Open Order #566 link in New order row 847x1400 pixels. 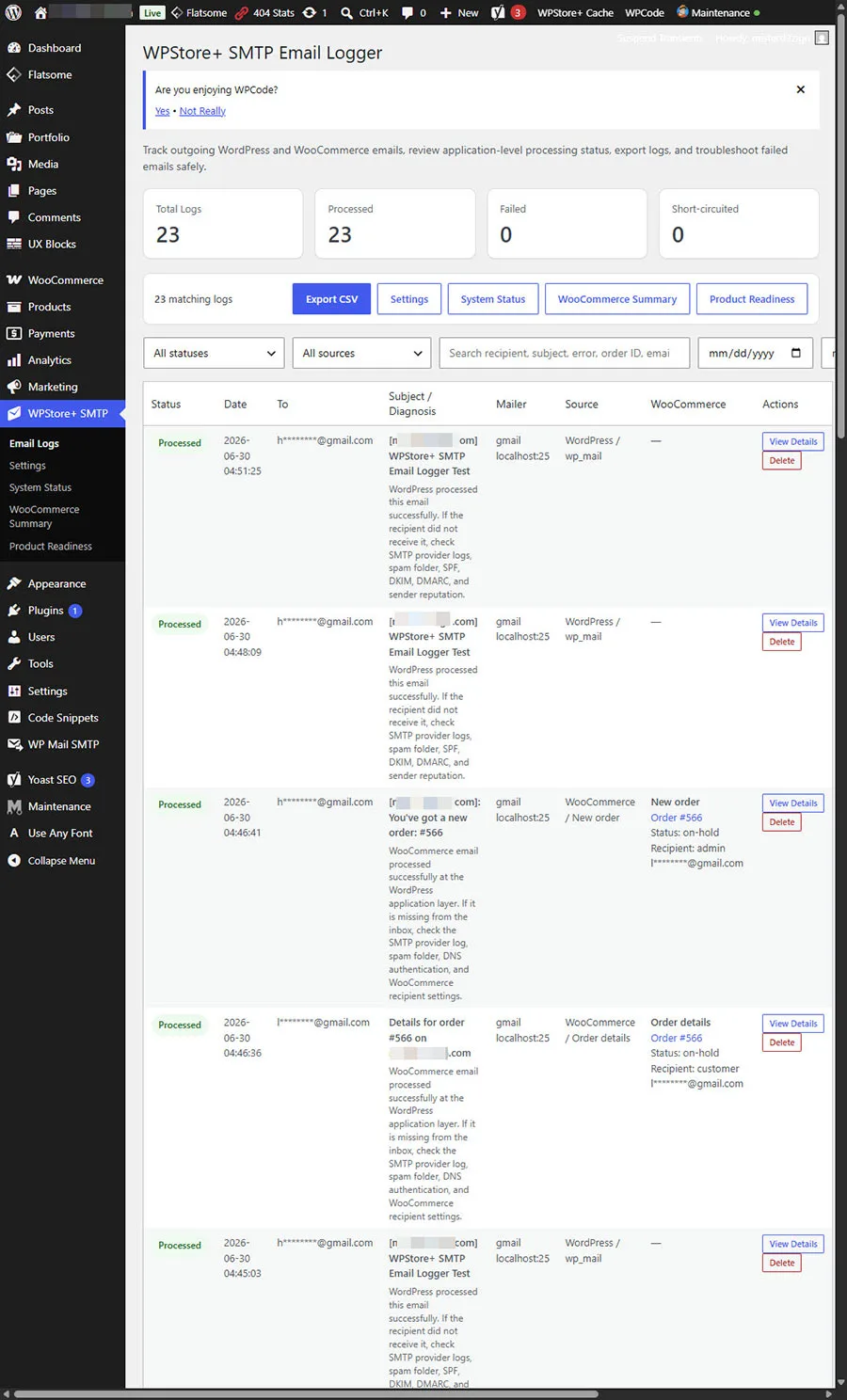[x=677, y=818]
